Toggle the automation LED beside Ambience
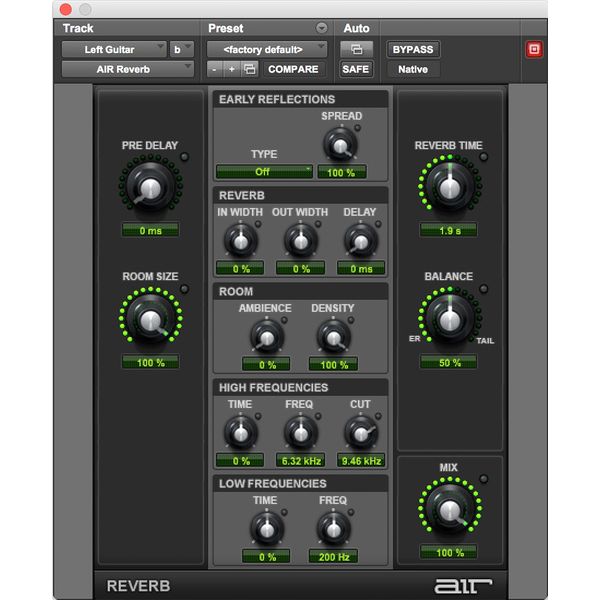Screen dimensions: 600x600 pyautogui.click(x=284, y=320)
